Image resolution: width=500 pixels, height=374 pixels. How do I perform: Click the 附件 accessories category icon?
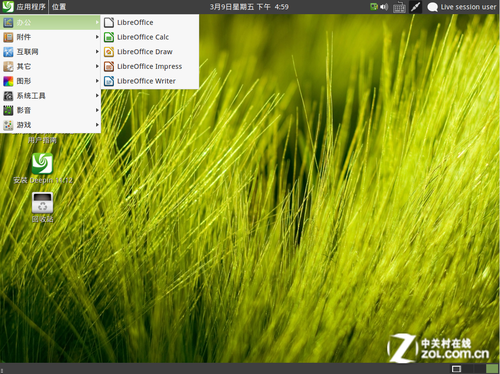8,37
